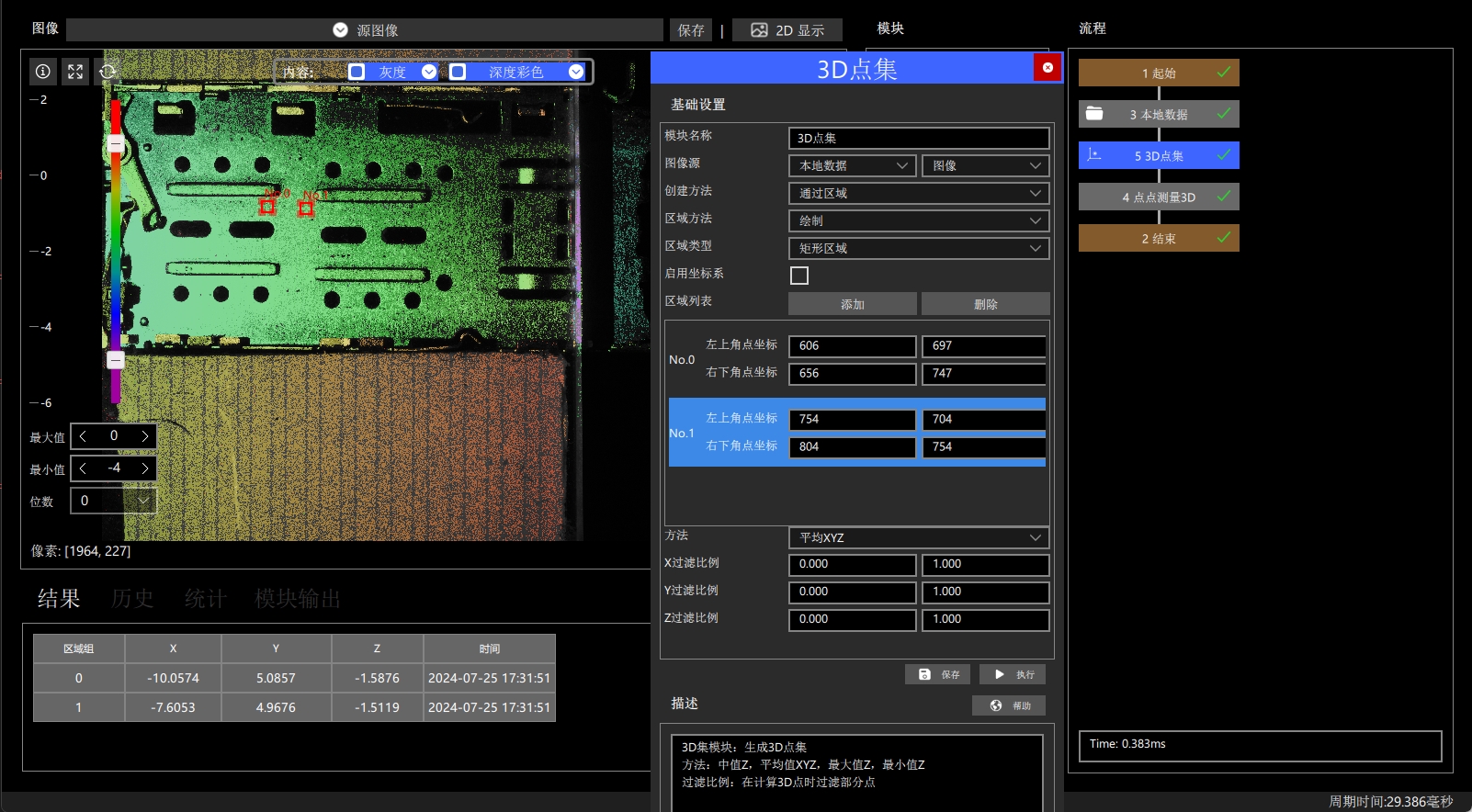The width and height of the screenshot is (1472, 812).
Task: Click the 周期时间 status bar text
Action: click(1391, 802)
